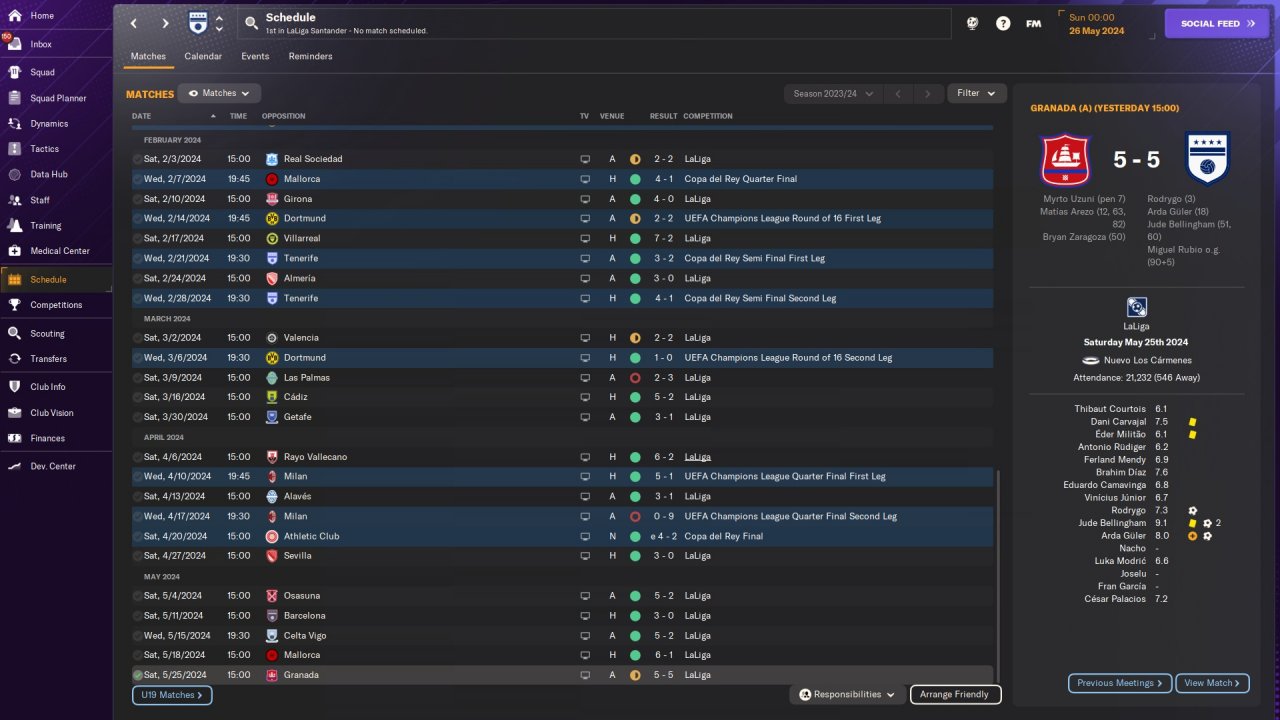
Task: Open Squad Planner from the sidebar icon
Action: 15,98
